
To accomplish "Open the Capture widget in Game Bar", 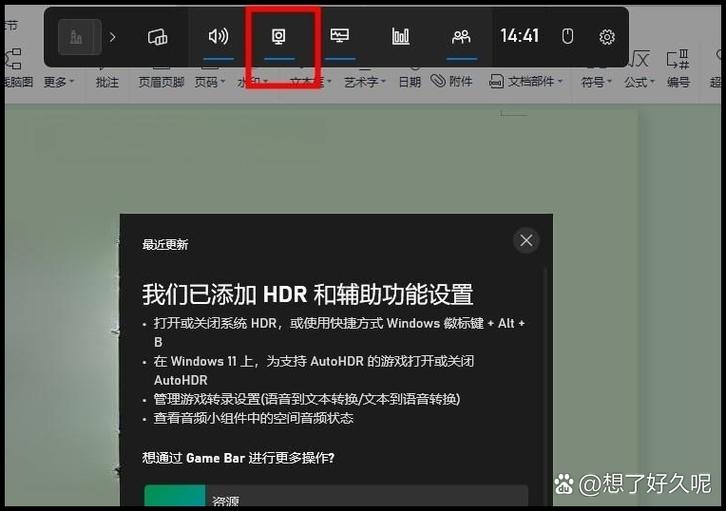I will (x=279, y=37).
